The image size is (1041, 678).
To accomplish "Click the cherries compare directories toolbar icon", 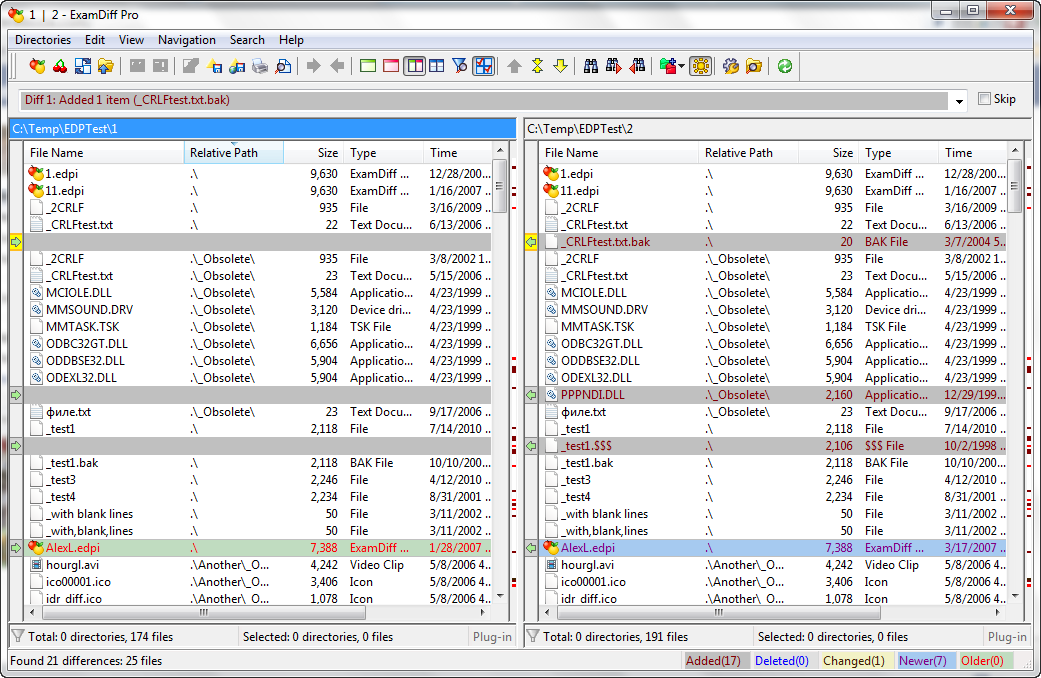I will click(60, 66).
